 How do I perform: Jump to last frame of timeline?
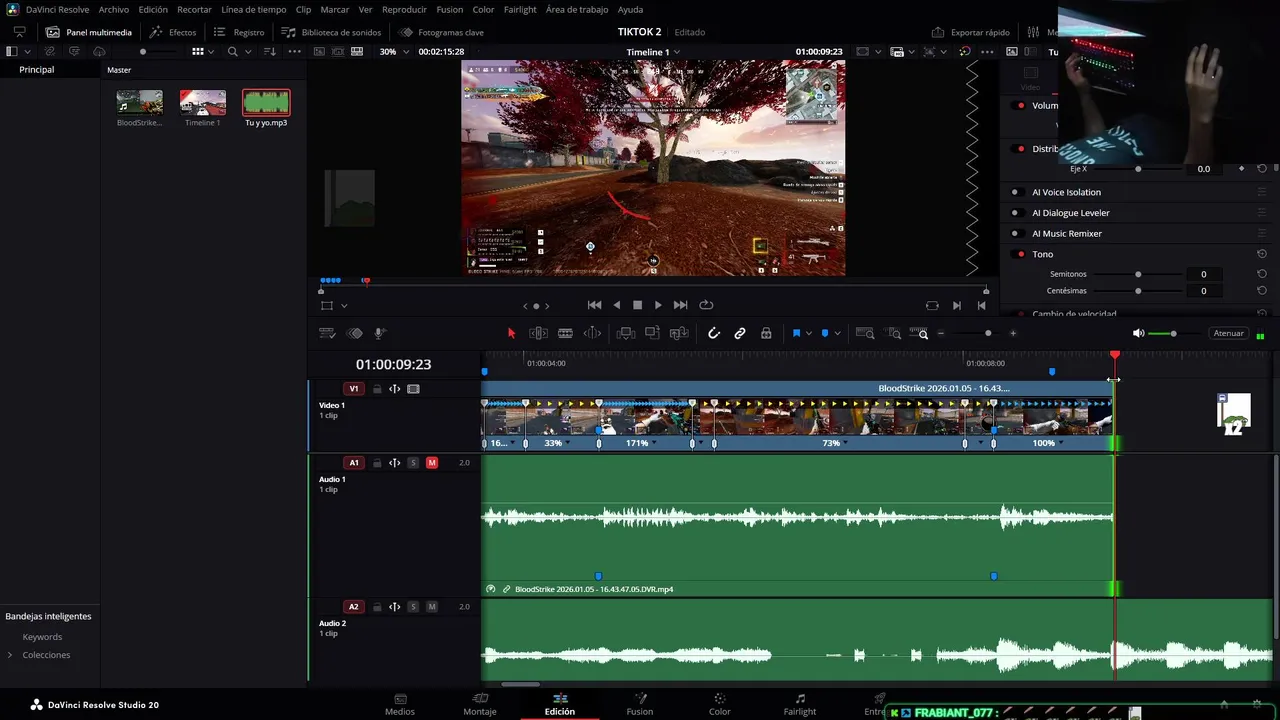tap(680, 305)
